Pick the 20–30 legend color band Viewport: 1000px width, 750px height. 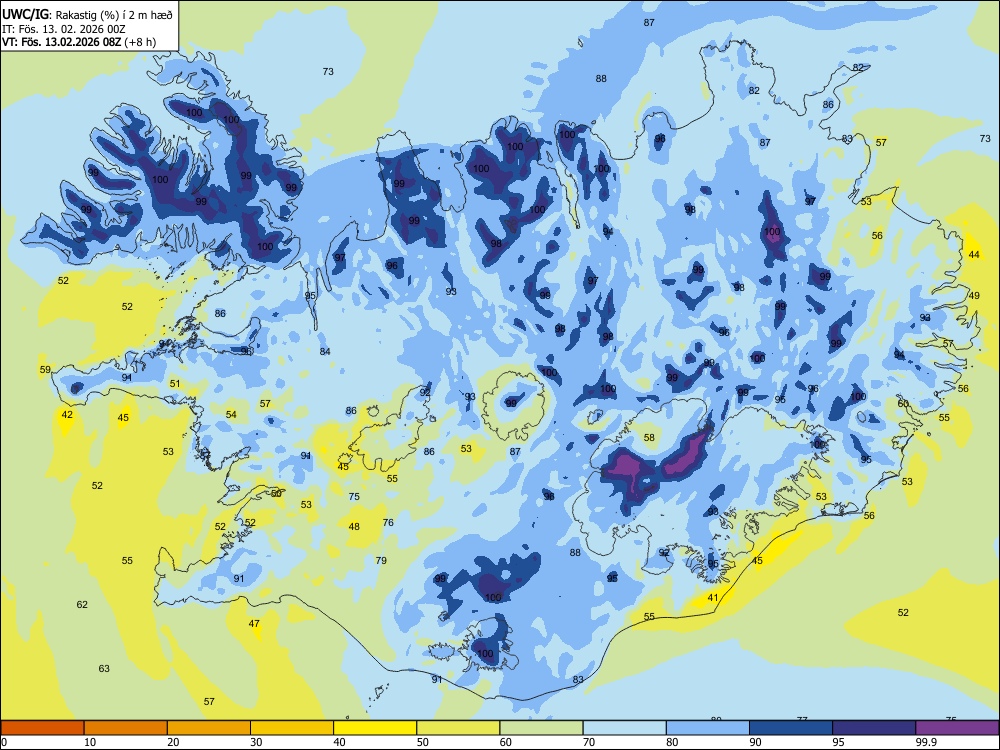[x=209, y=728]
